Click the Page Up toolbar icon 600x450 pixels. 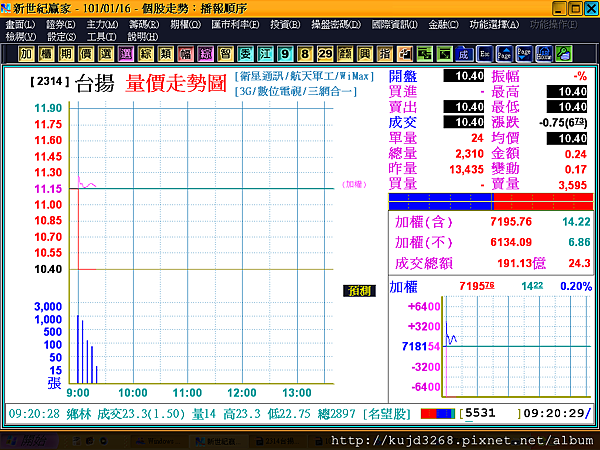(x=504, y=54)
